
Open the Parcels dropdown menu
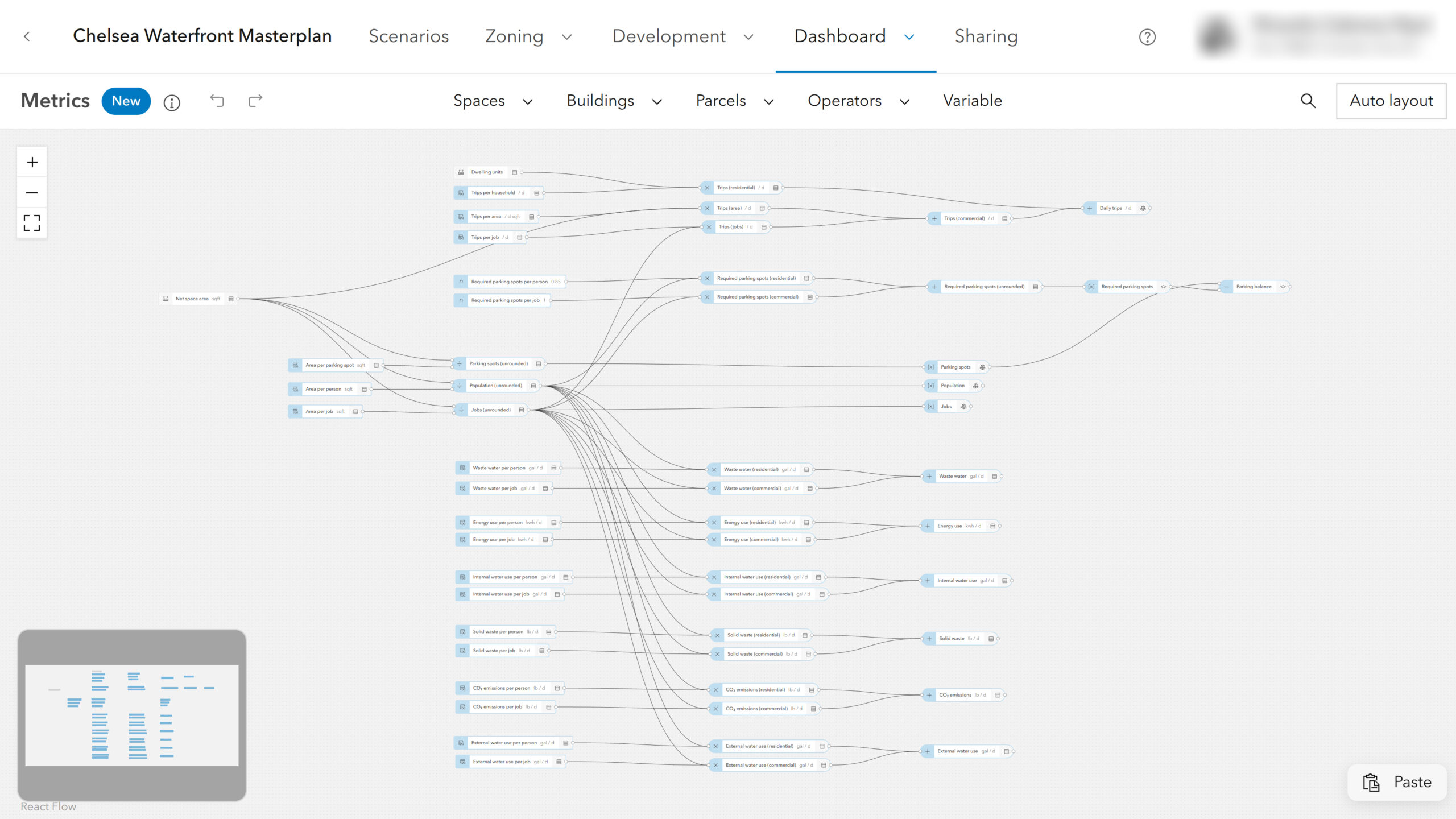735,101
